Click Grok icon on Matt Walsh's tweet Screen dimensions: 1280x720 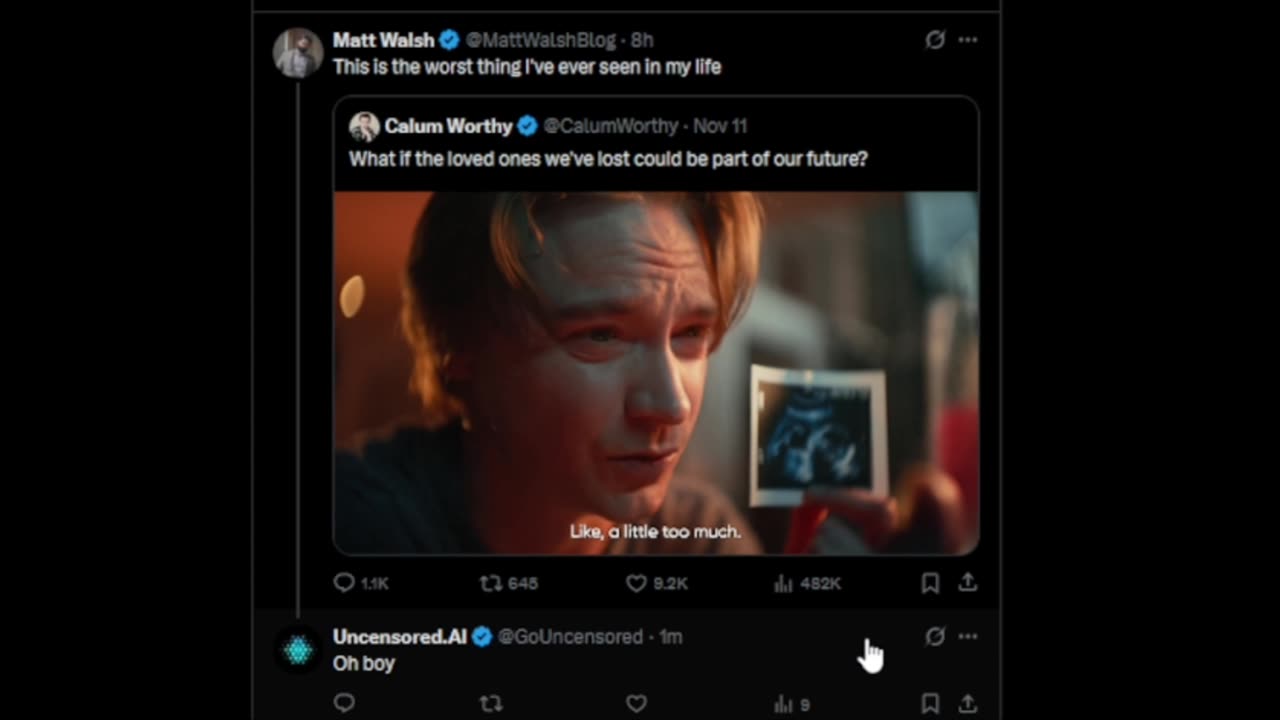click(935, 40)
